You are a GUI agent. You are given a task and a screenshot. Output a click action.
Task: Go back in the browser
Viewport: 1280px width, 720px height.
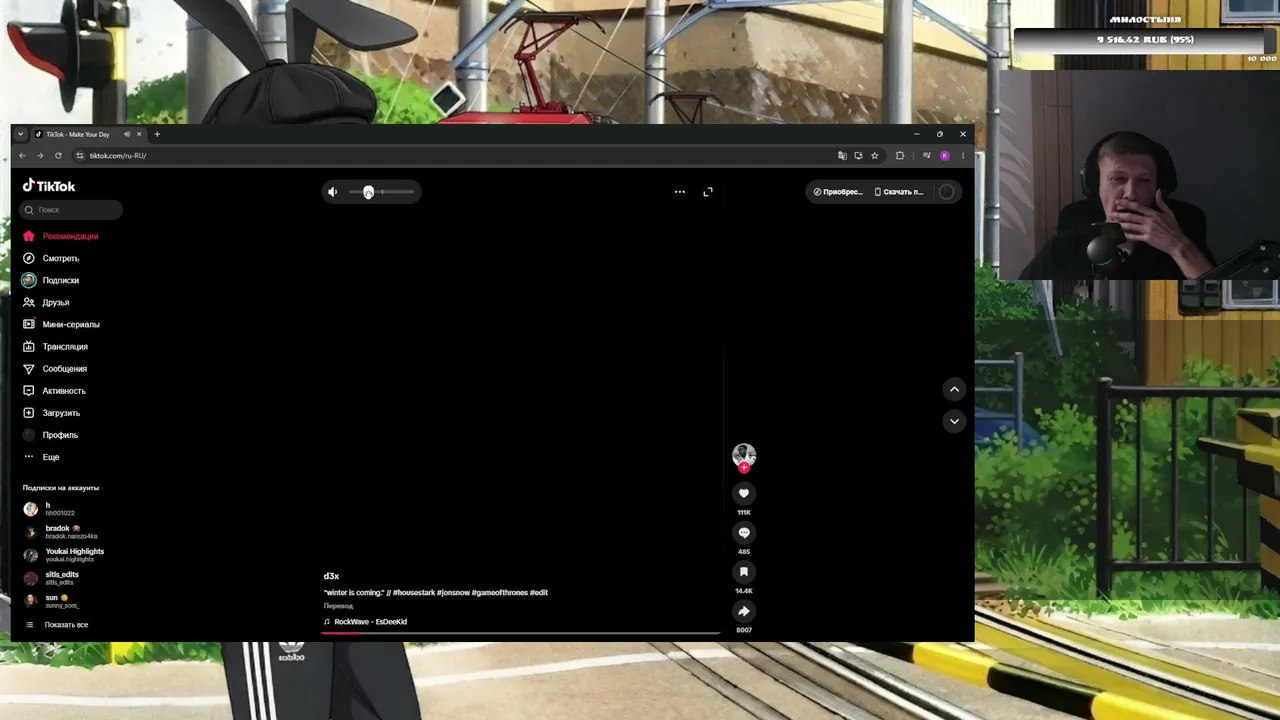[x=22, y=156]
